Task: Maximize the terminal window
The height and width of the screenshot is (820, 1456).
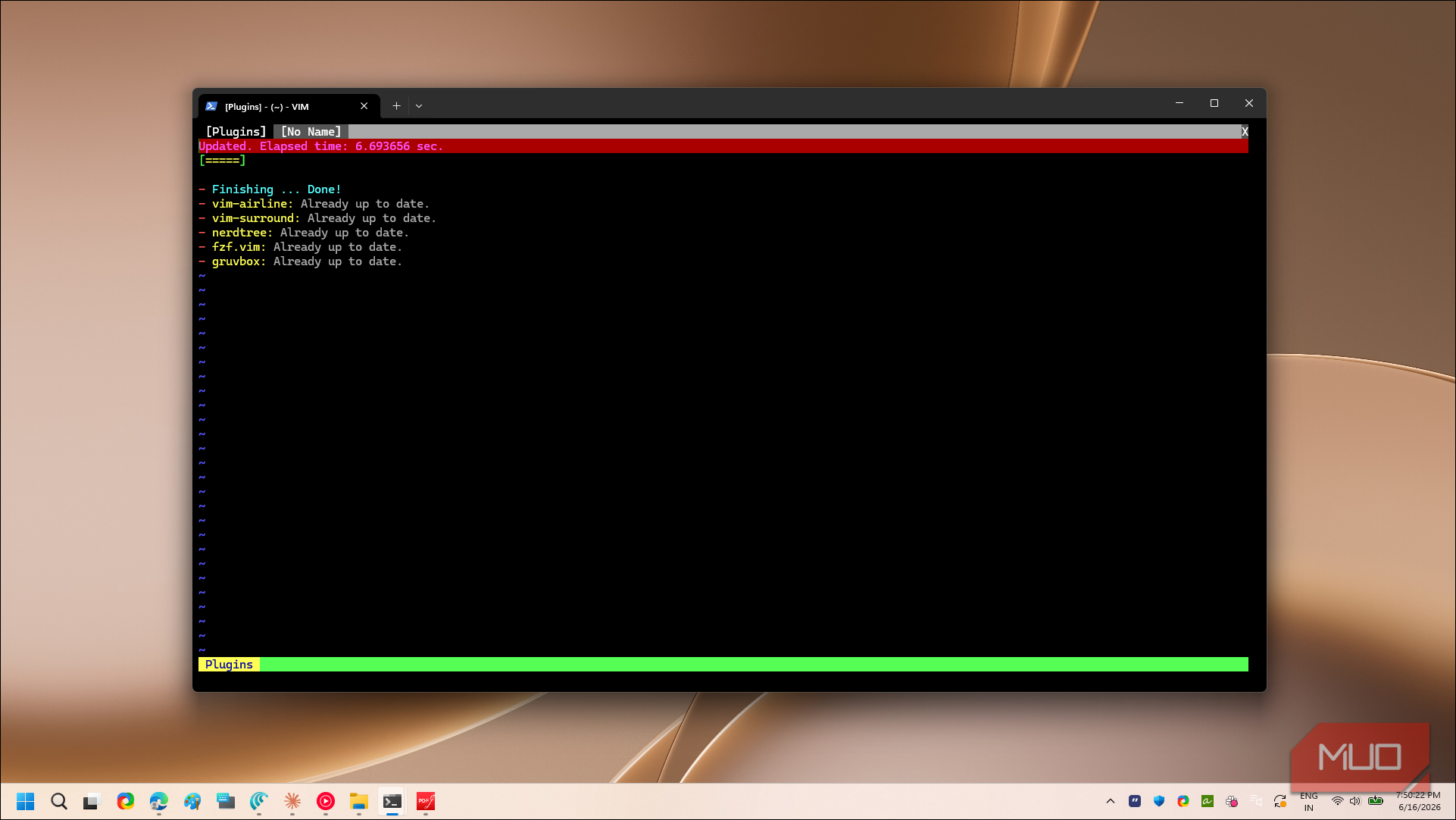Action: (x=1214, y=103)
